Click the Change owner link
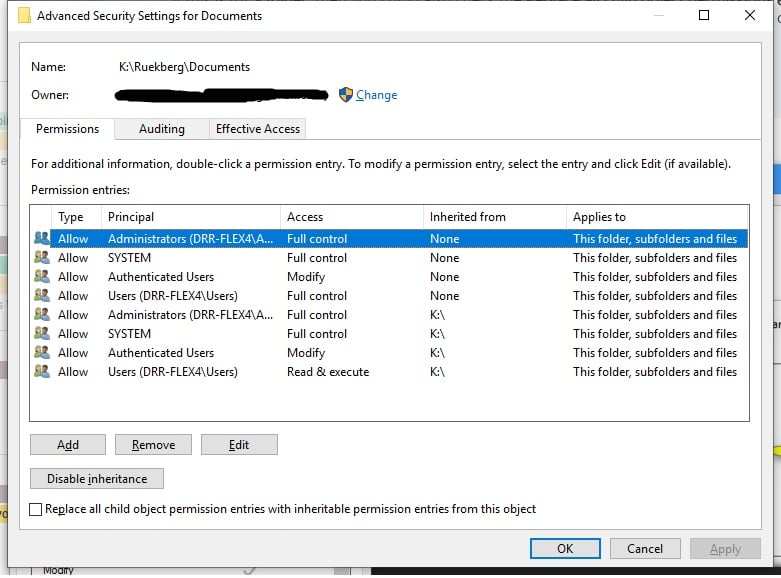The image size is (781, 578). pyautogui.click(x=377, y=95)
